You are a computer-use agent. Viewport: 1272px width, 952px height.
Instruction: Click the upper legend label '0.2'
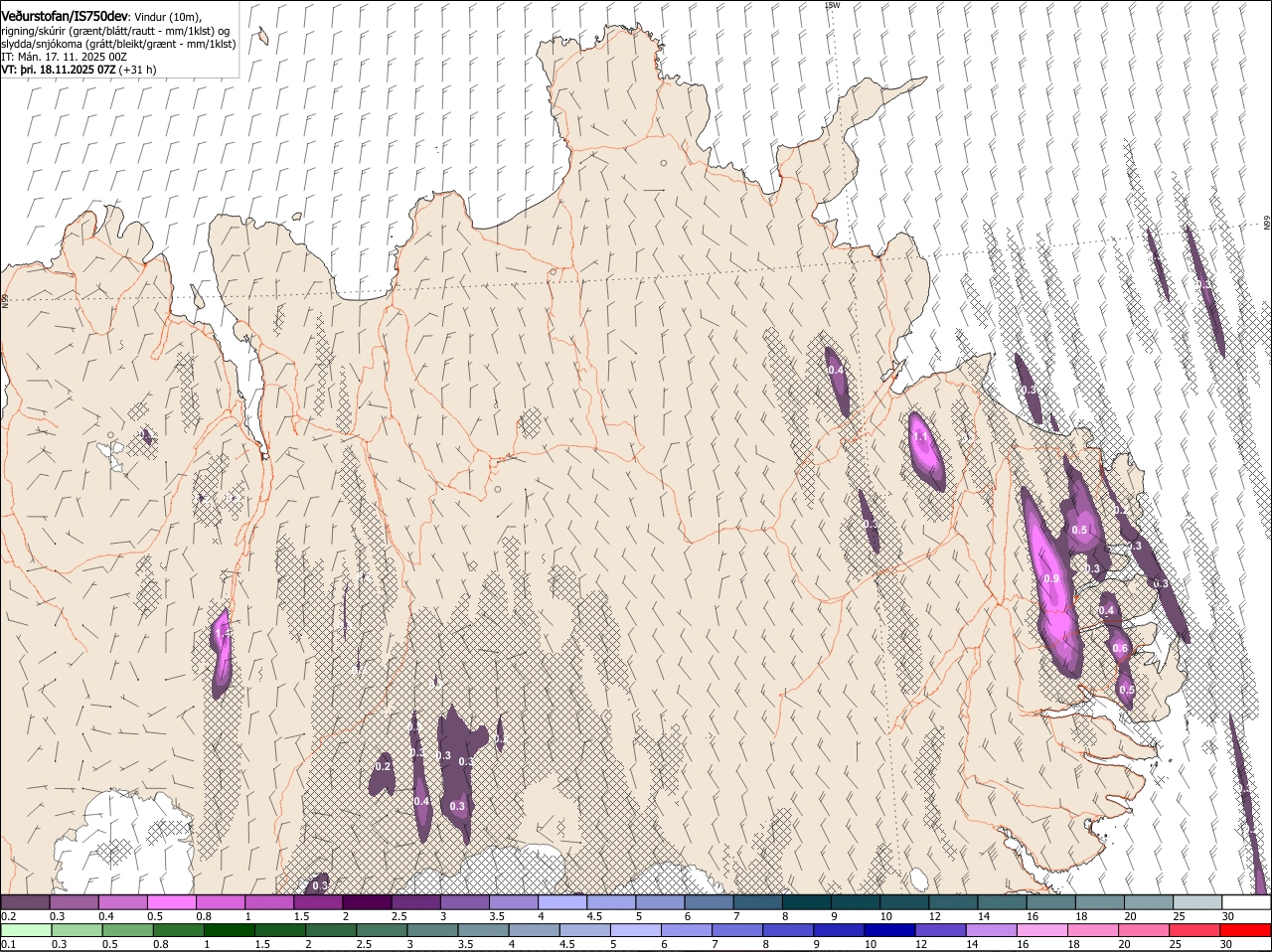click(x=8, y=915)
